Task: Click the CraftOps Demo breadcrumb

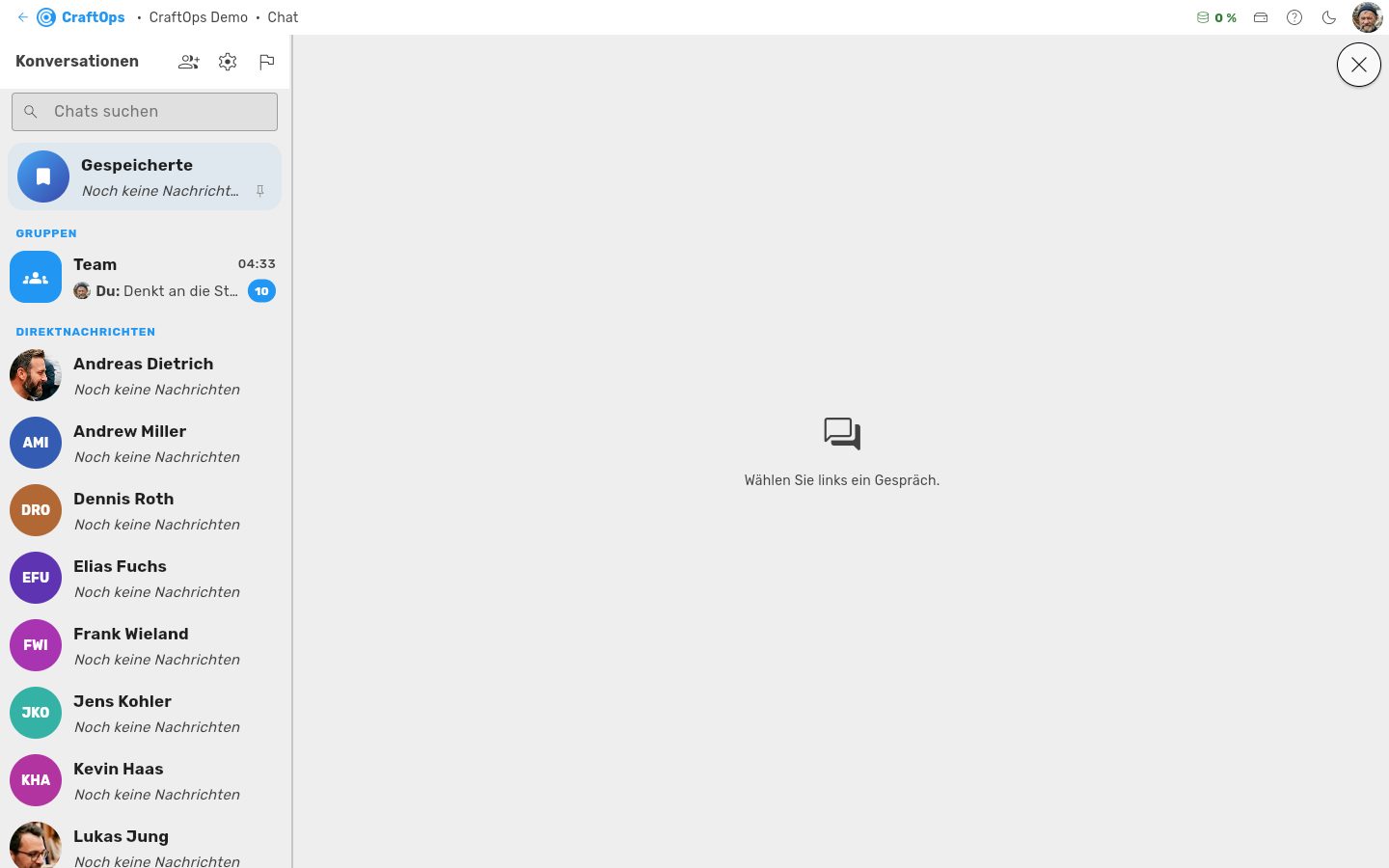Action: [x=198, y=17]
